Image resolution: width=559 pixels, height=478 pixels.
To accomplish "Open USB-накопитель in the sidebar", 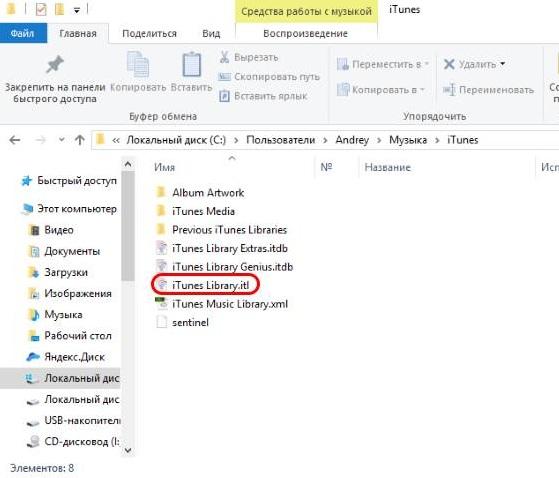I will click(82, 421).
